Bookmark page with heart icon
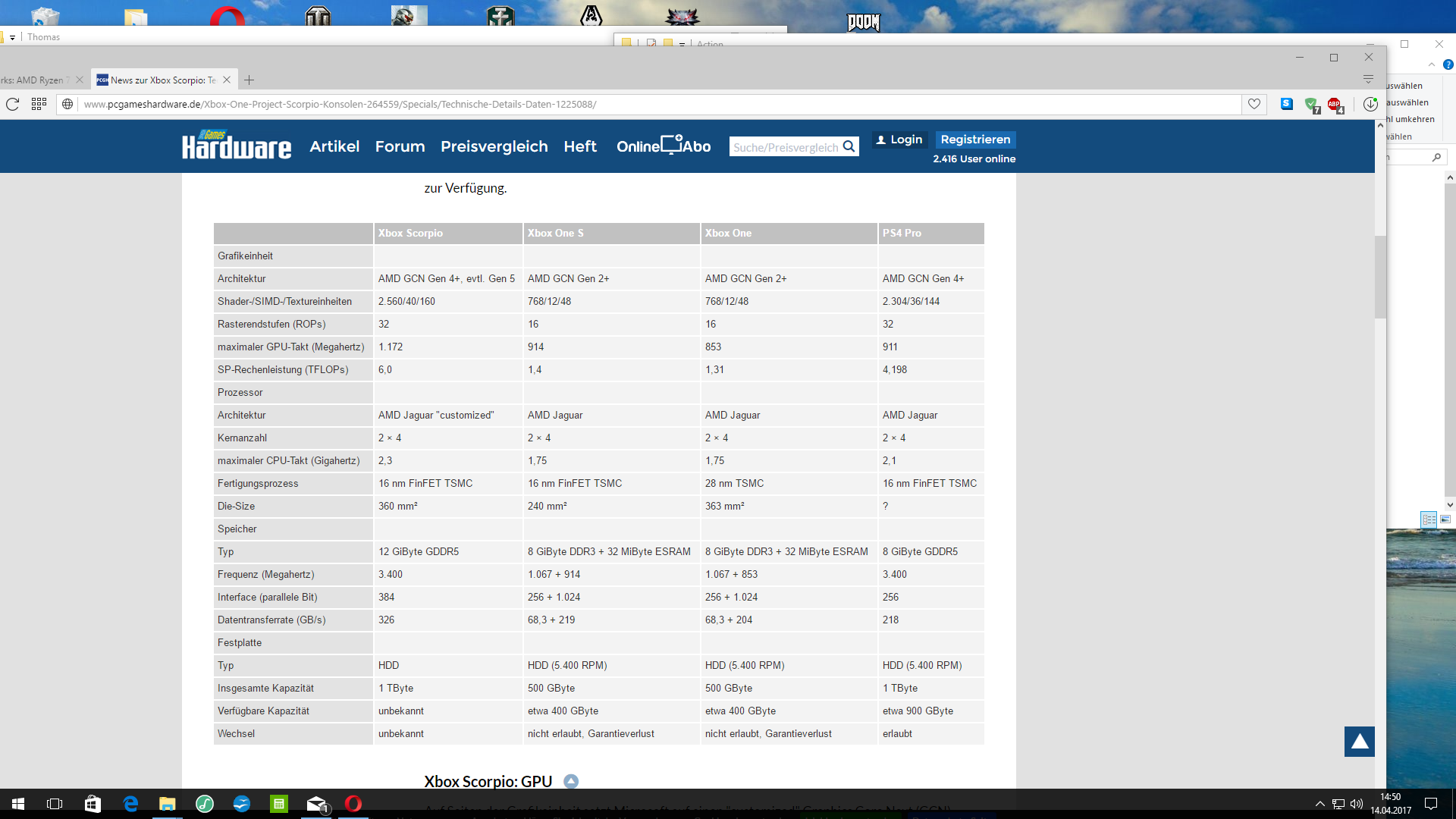 [x=1254, y=104]
